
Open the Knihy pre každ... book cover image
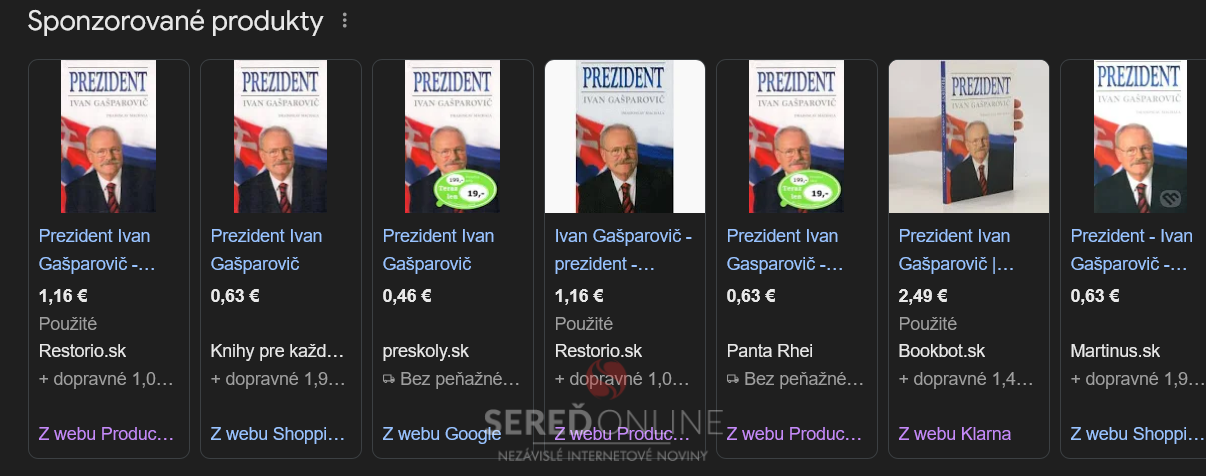point(281,136)
